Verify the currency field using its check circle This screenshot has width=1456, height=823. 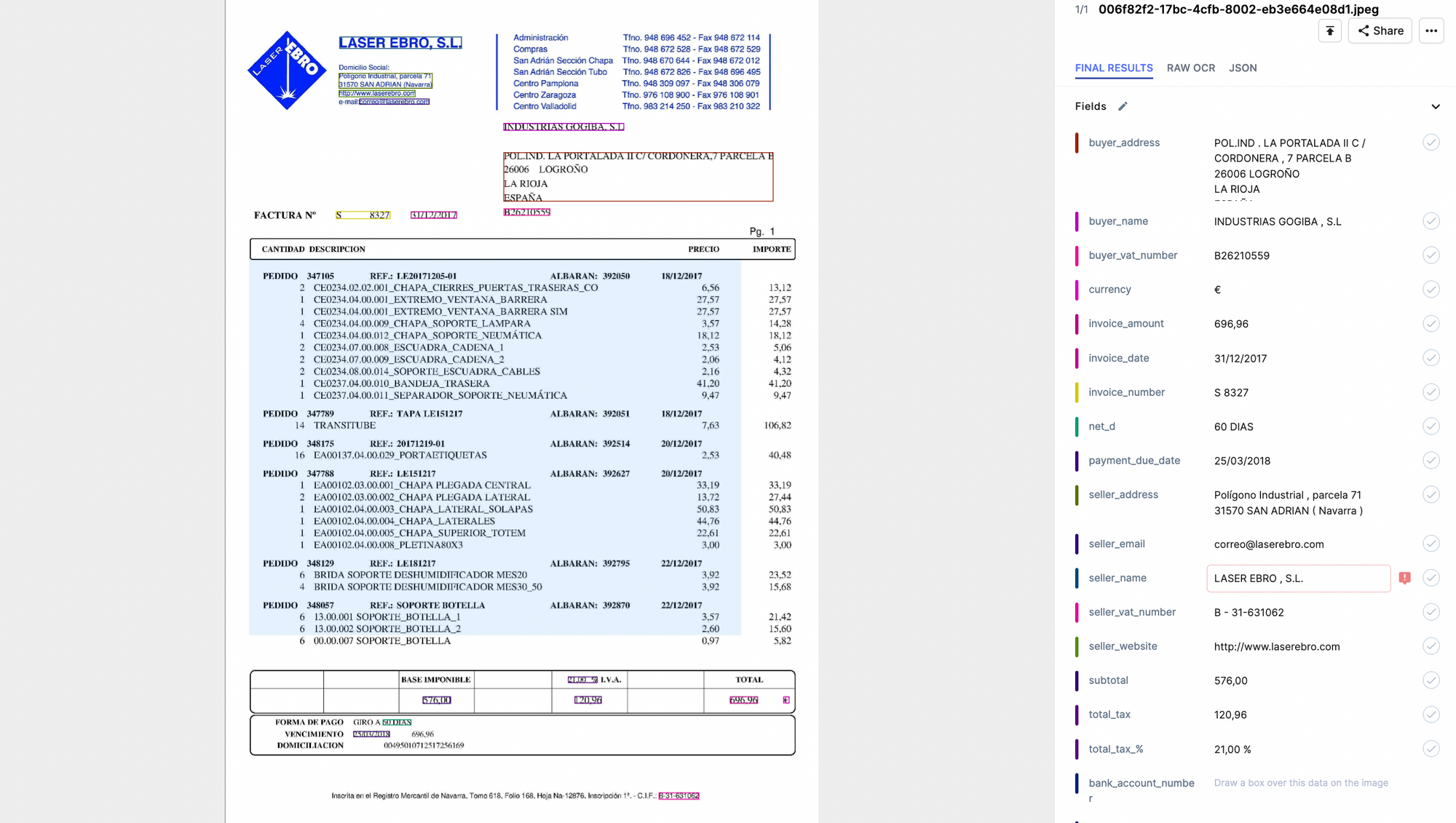(1431, 289)
